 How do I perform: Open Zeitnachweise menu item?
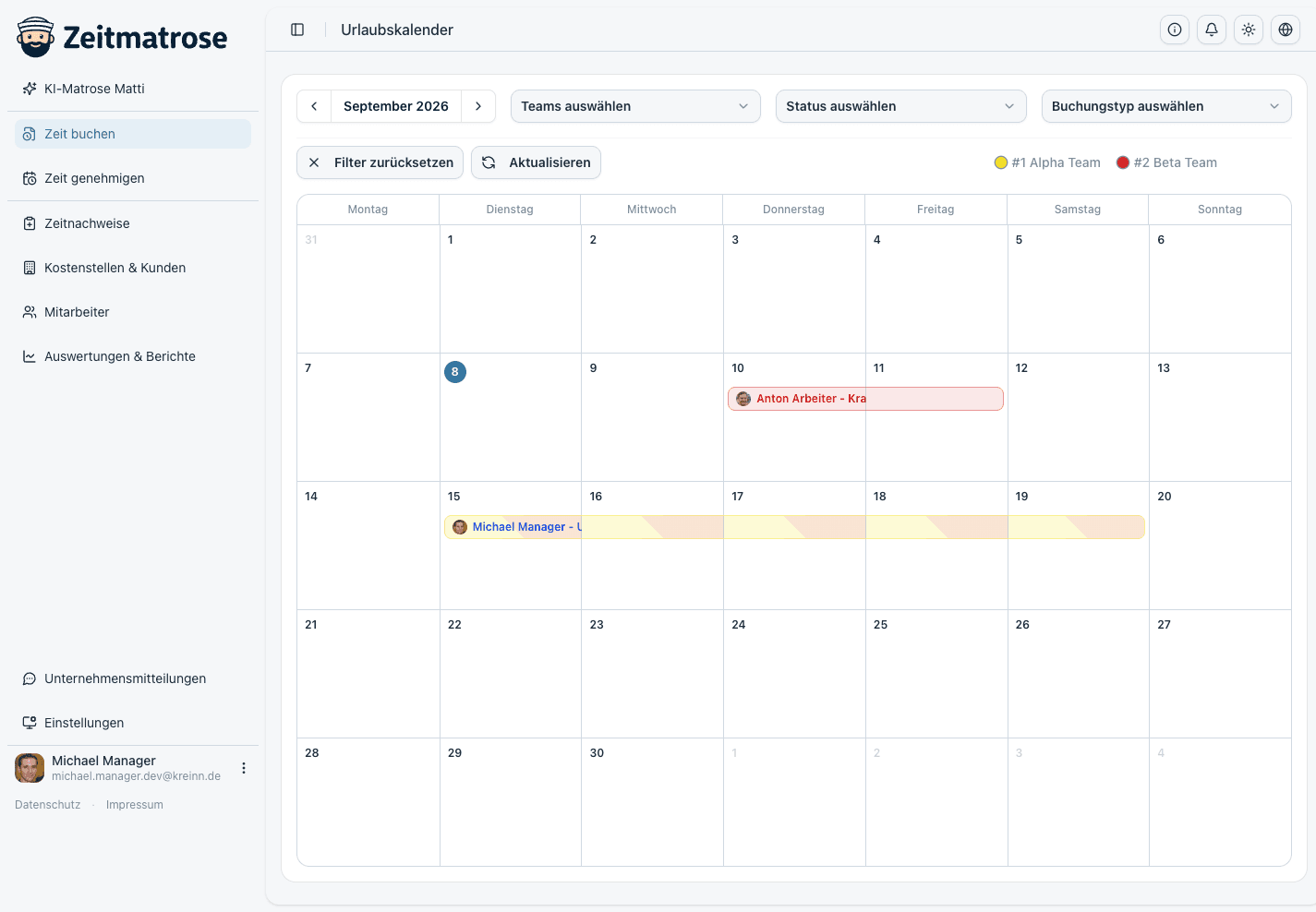[133, 223]
